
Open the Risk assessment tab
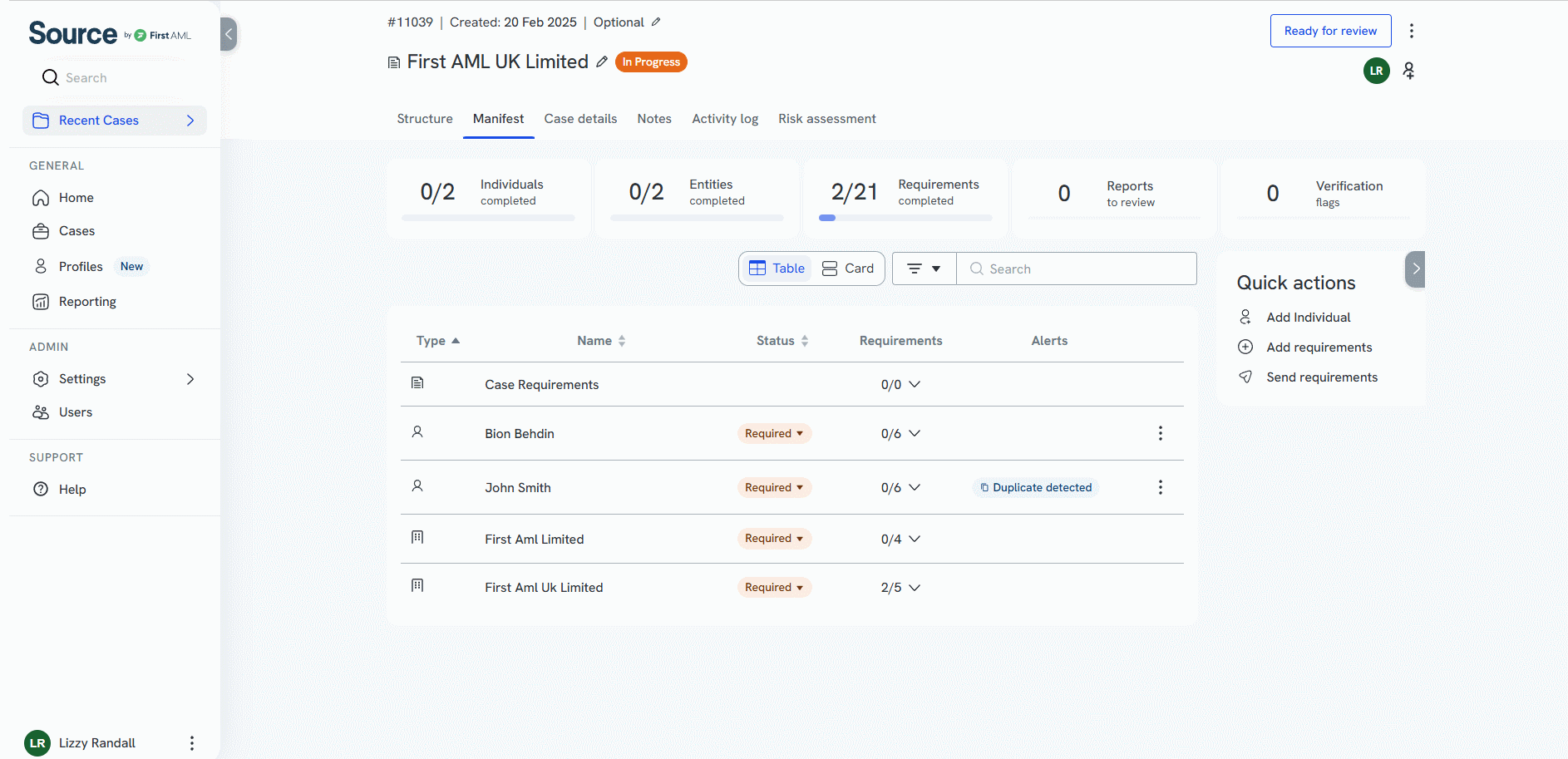[827, 119]
